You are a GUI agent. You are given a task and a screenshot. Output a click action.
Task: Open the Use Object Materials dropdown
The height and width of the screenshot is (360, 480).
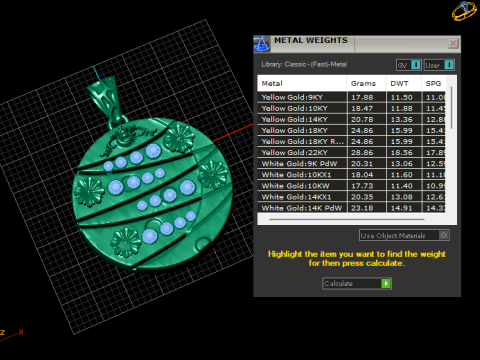click(404, 235)
